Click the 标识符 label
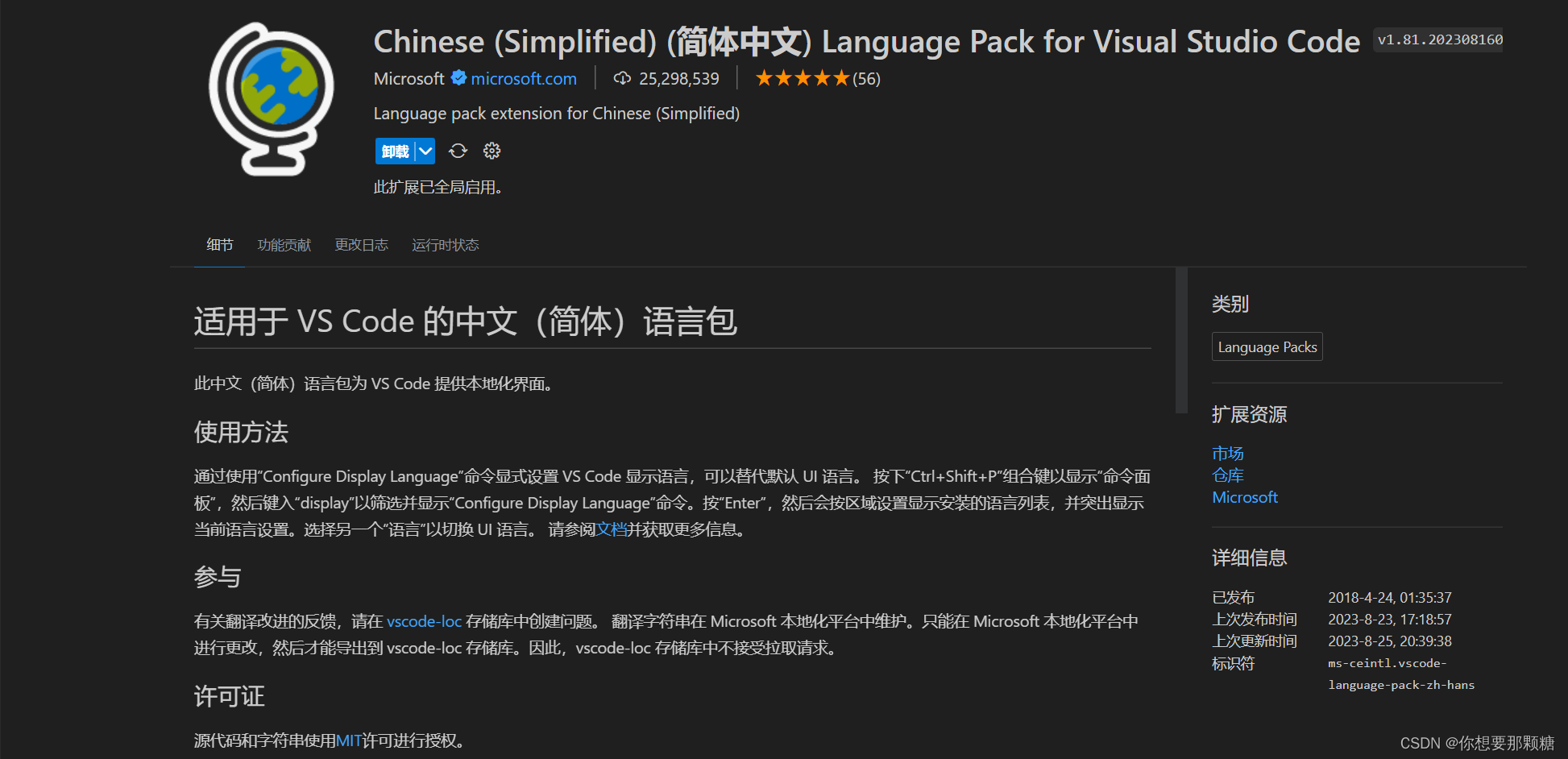 pos(1234,663)
